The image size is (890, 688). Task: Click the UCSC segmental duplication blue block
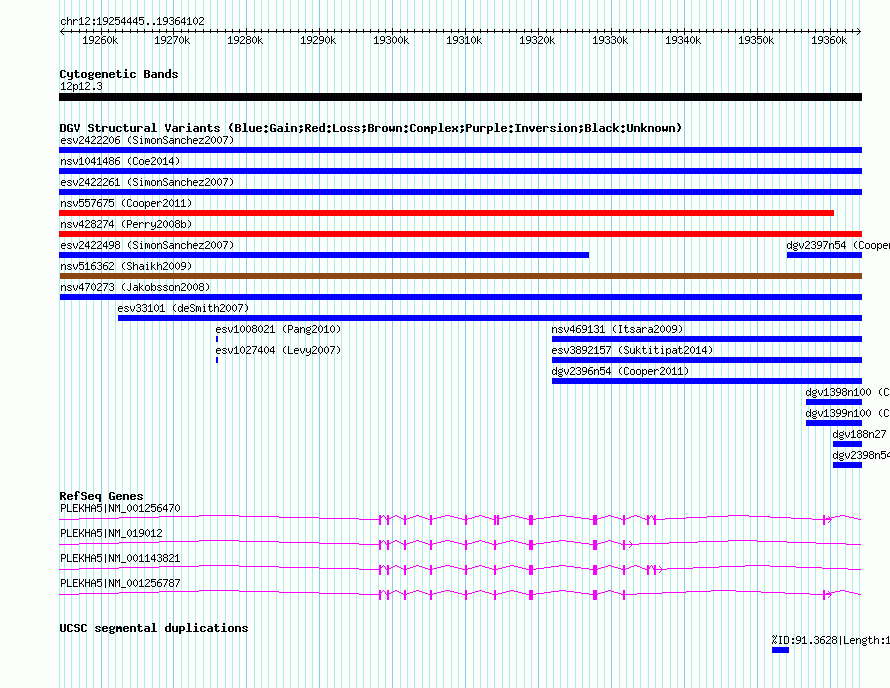(x=780, y=650)
